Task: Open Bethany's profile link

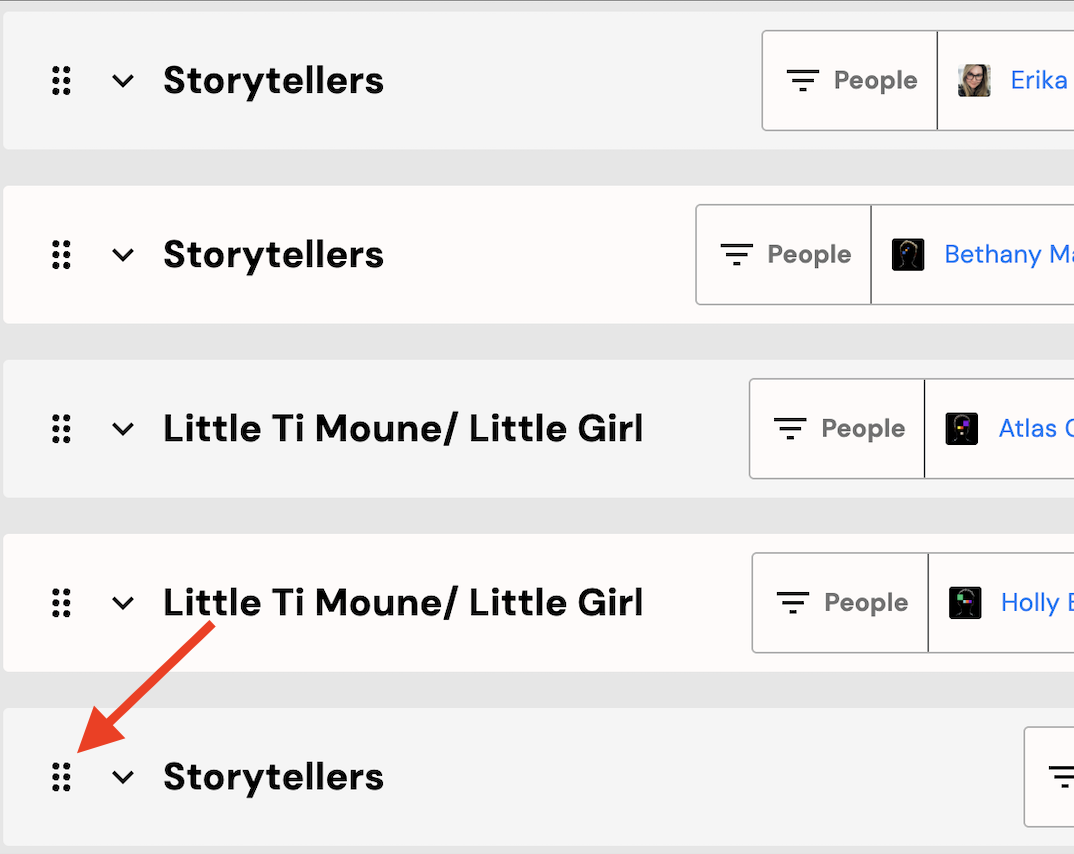Action: click(x=1008, y=254)
